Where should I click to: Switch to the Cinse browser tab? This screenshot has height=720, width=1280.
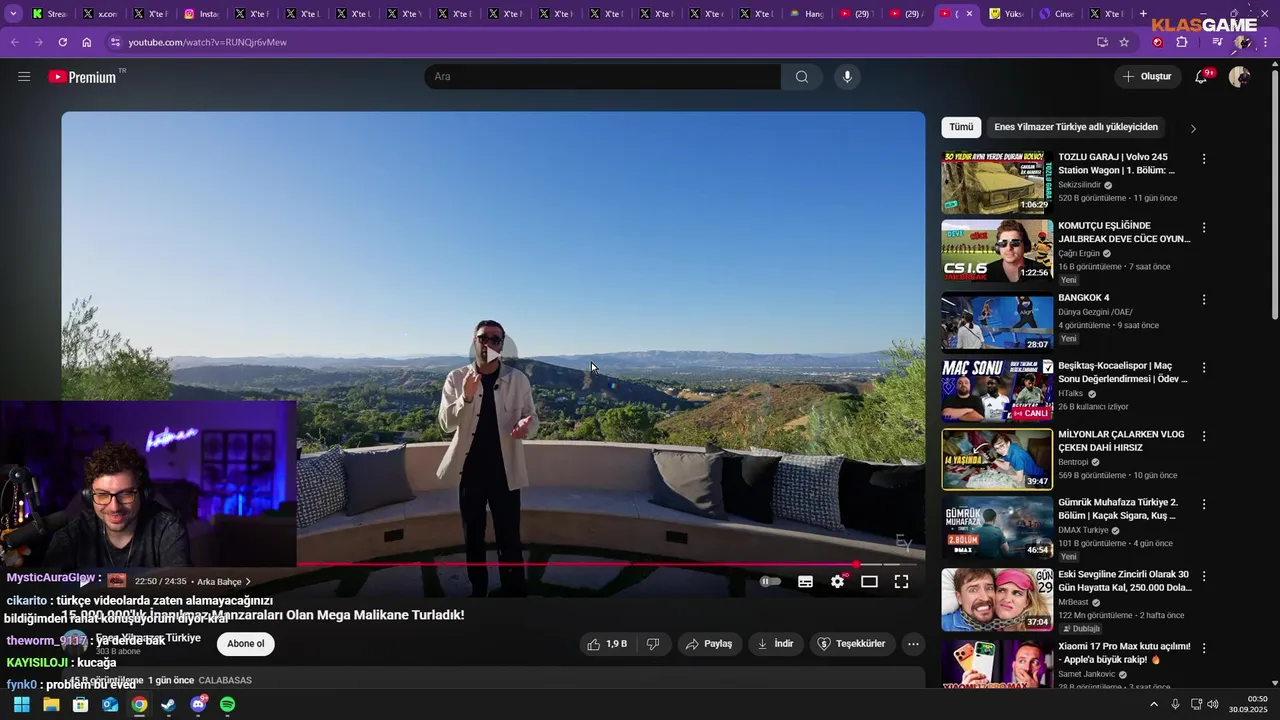1058,14
